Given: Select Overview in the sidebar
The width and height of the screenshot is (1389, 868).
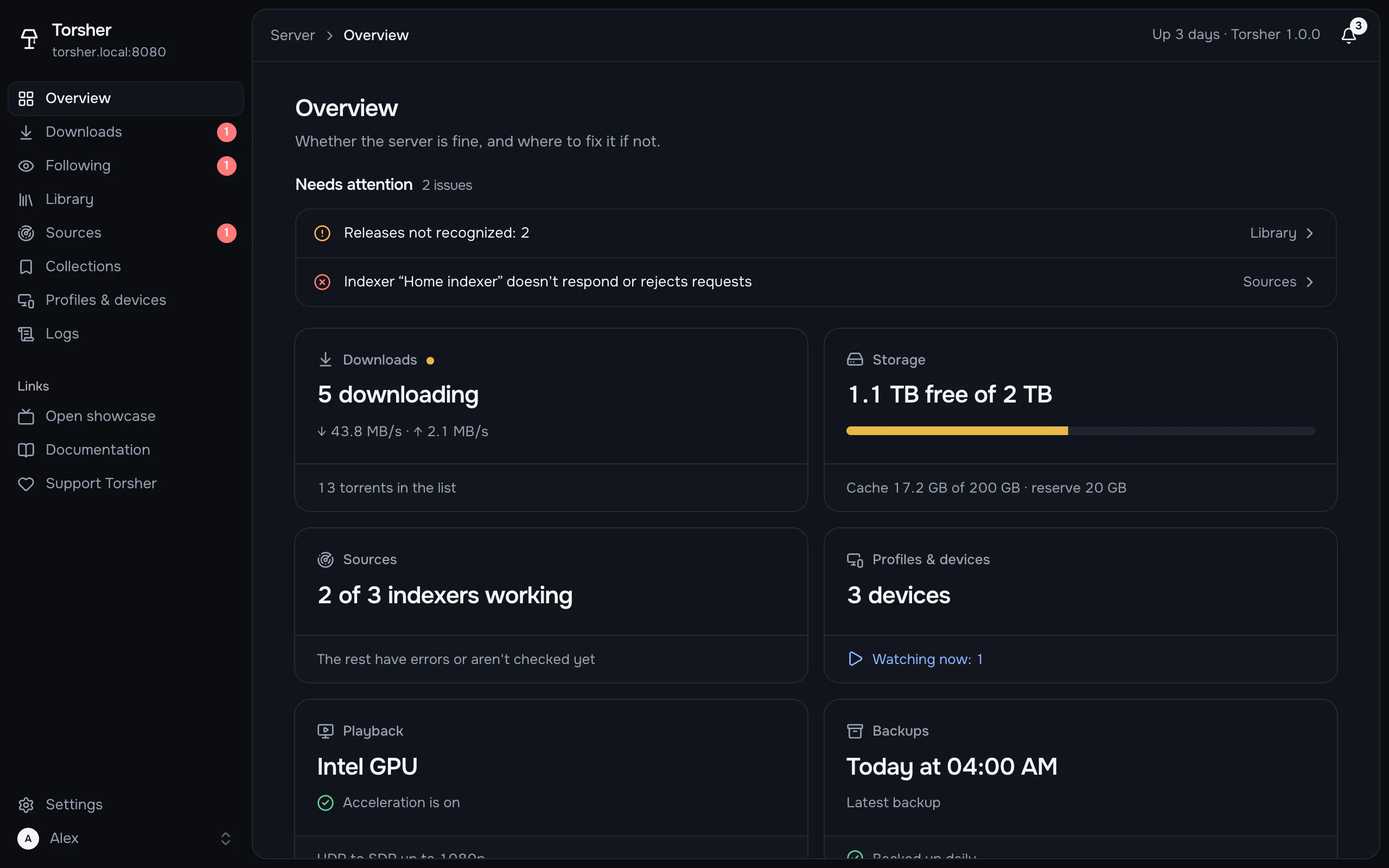Looking at the screenshot, I should pyautogui.click(x=126, y=99).
